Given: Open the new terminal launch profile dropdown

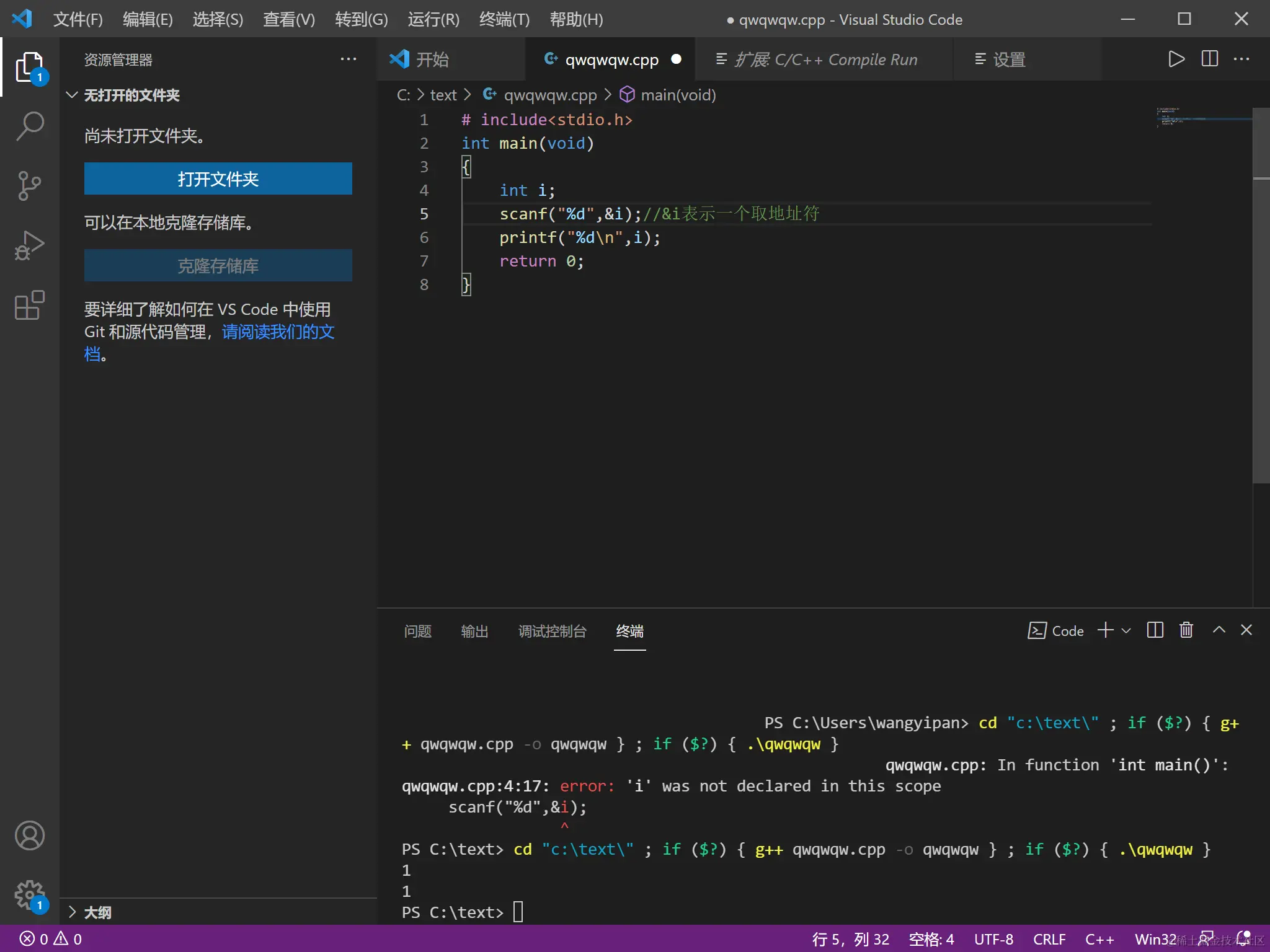Looking at the screenshot, I should (x=1127, y=631).
